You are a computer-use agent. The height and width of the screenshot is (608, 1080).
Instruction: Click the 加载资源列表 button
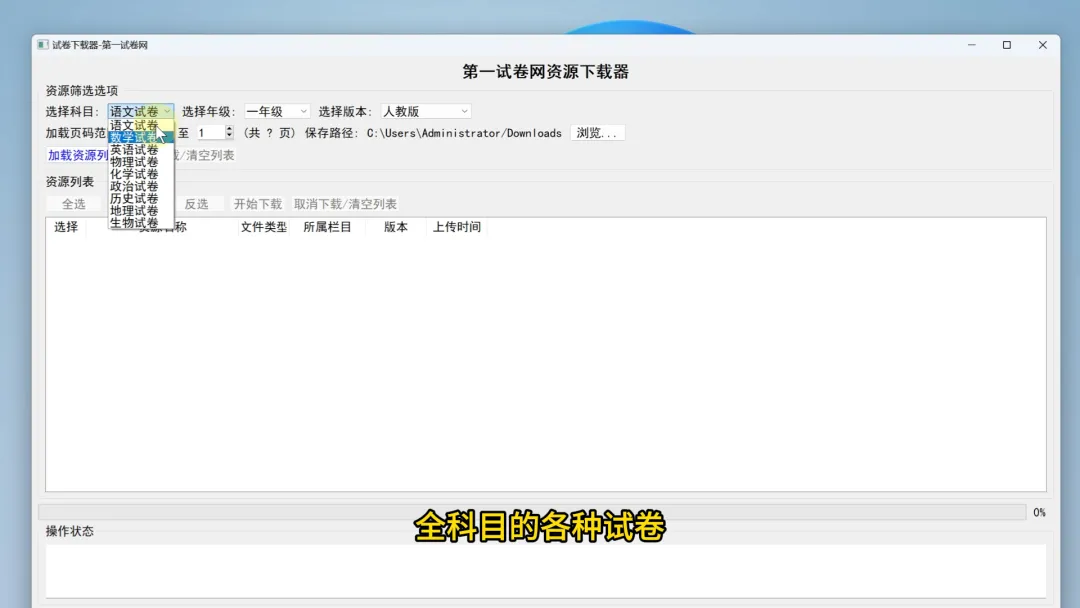pyautogui.click(x=77, y=156)
